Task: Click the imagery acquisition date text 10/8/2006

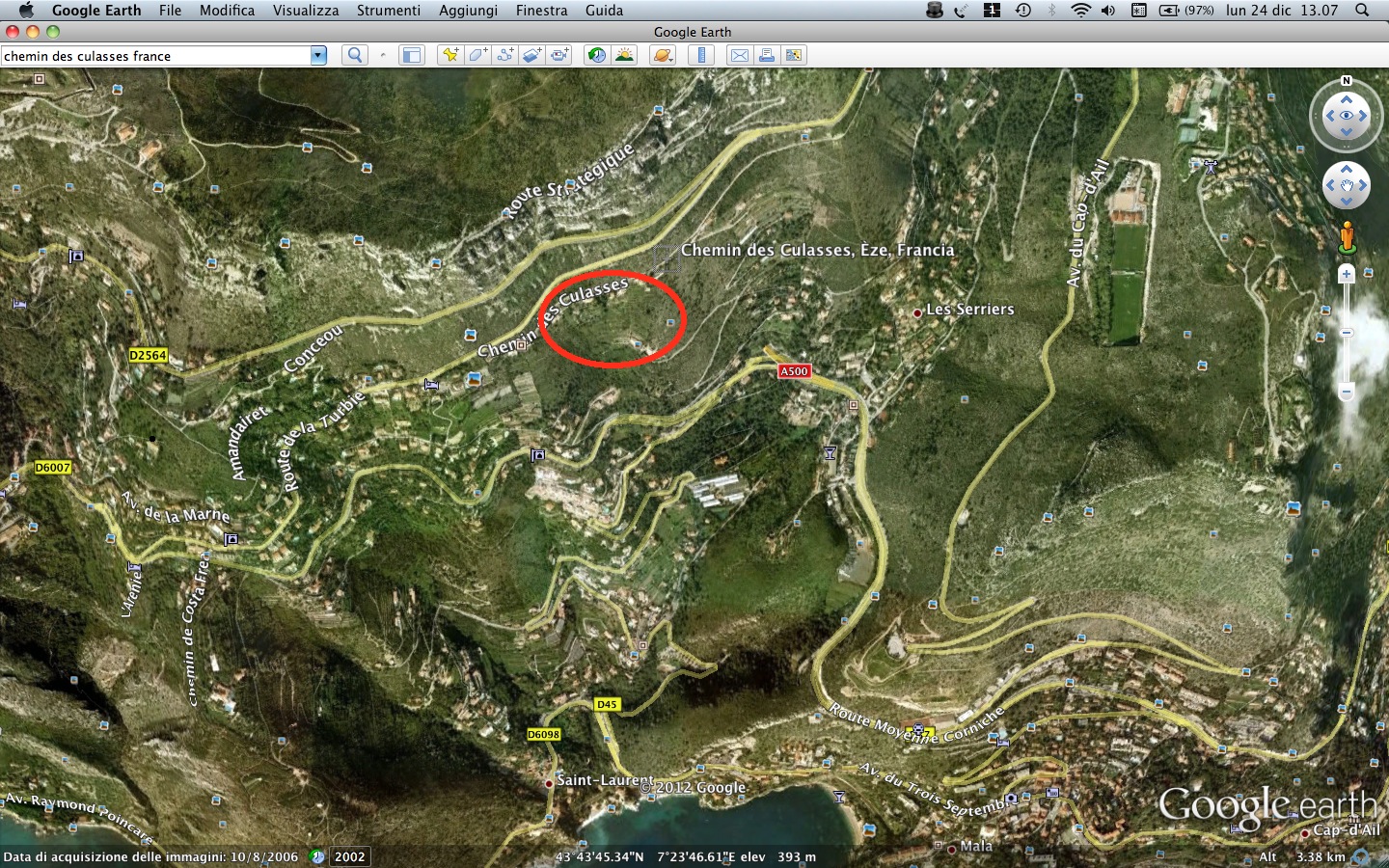Action: pos(150,856)
